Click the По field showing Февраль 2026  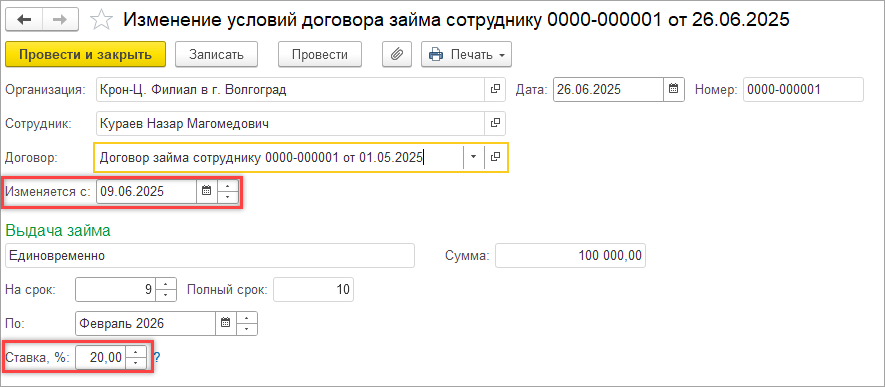[145, 323]
